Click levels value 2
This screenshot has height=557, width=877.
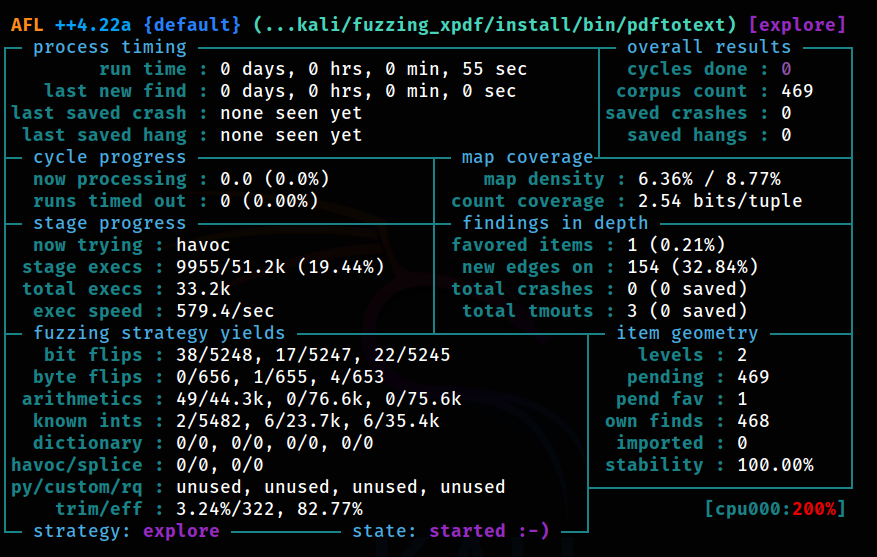point(742,355)
